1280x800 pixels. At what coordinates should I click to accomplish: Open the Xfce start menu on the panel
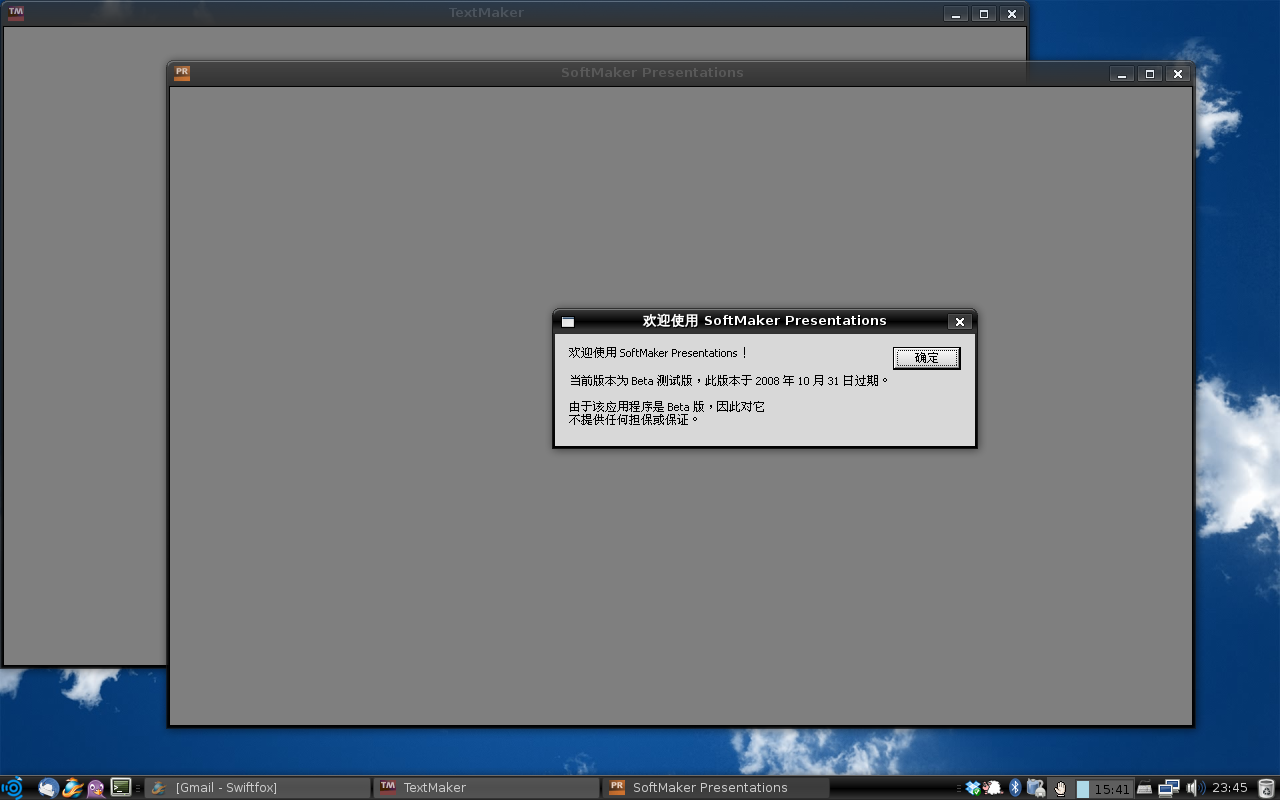[13, 788]
